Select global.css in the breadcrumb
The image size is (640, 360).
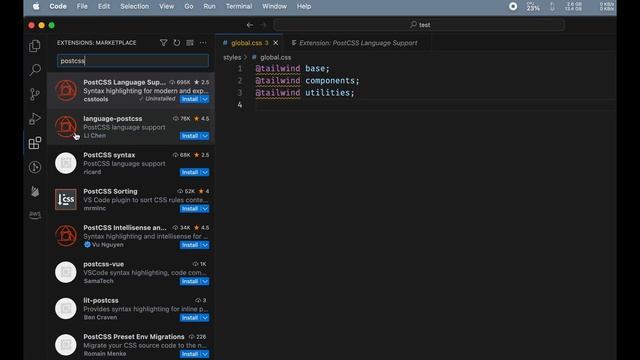click(x=276, y=58)
